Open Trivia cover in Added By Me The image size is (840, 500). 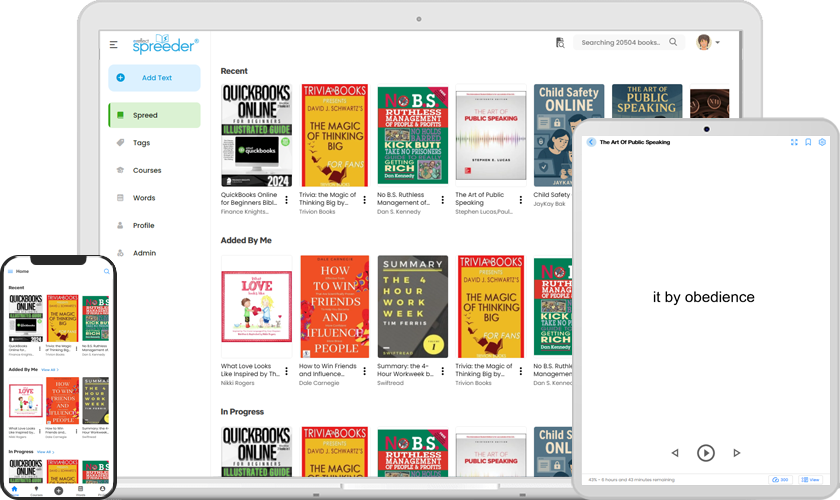(x=491, y=307)
